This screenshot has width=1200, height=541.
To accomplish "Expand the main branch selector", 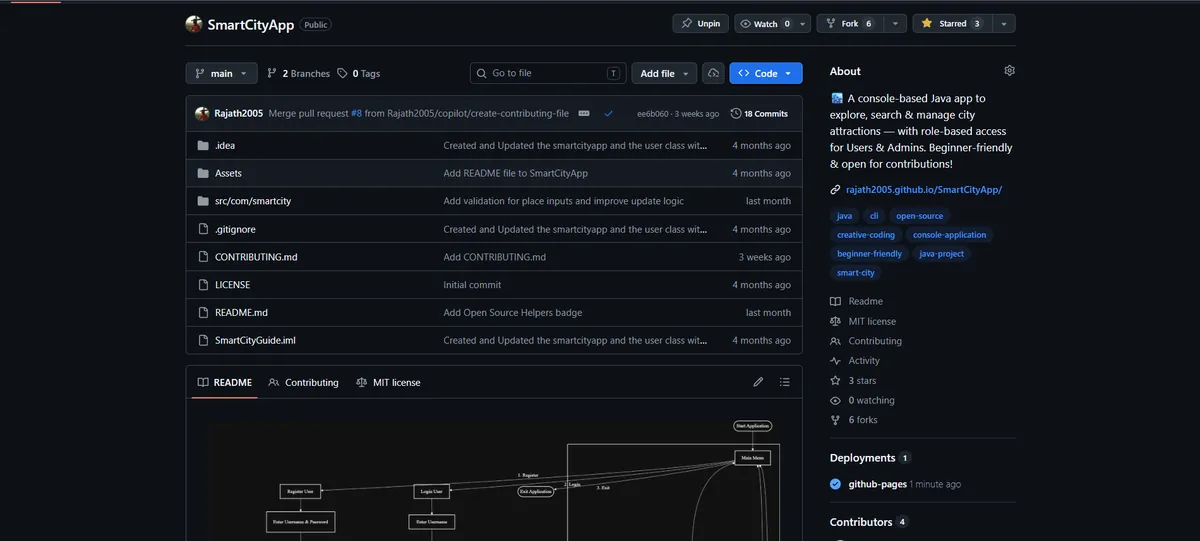I will click(x=221, y=73).
